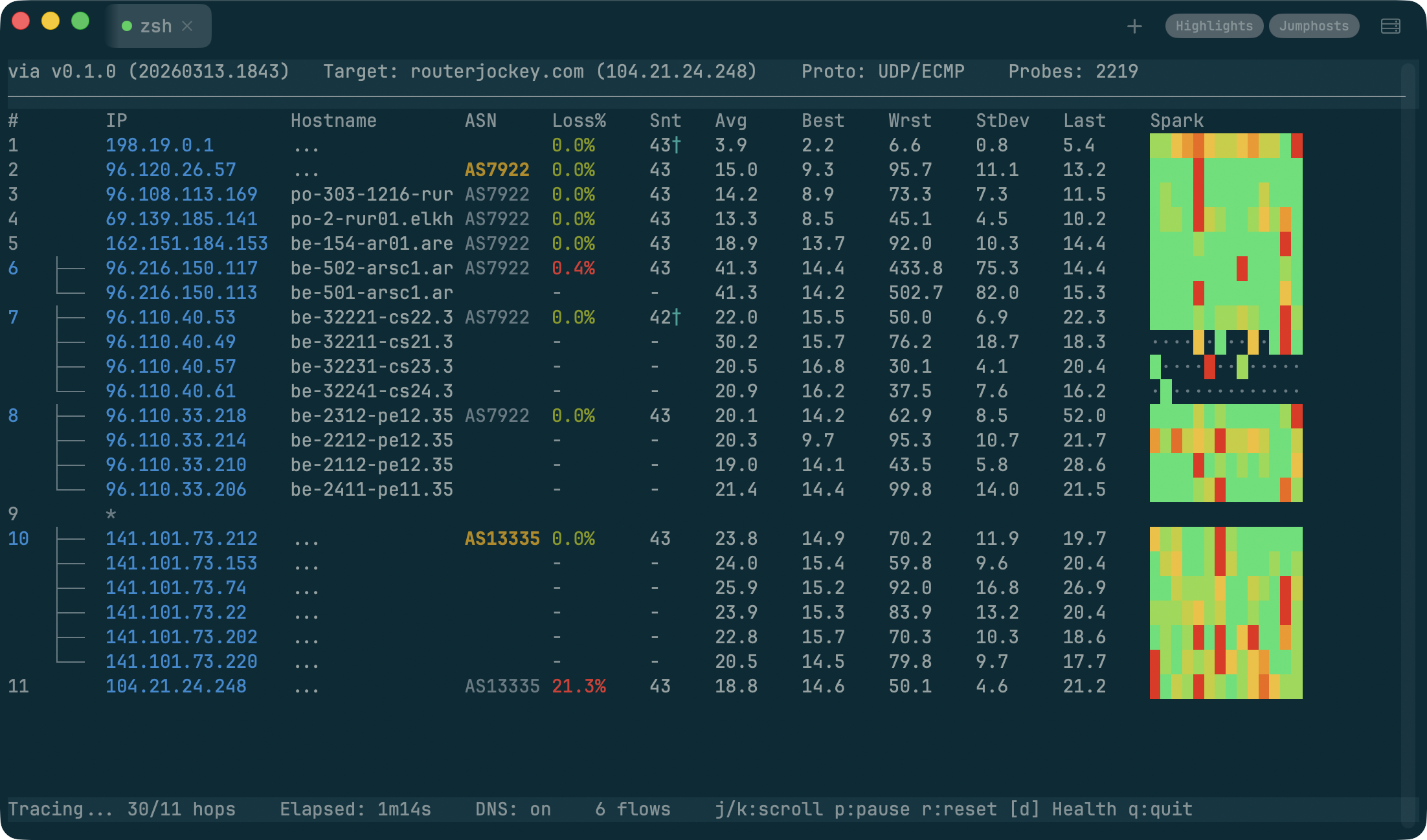Click the AS13335 label on hop 10
This screenshot has height=840, width=1427.
(x=502, y=538)
